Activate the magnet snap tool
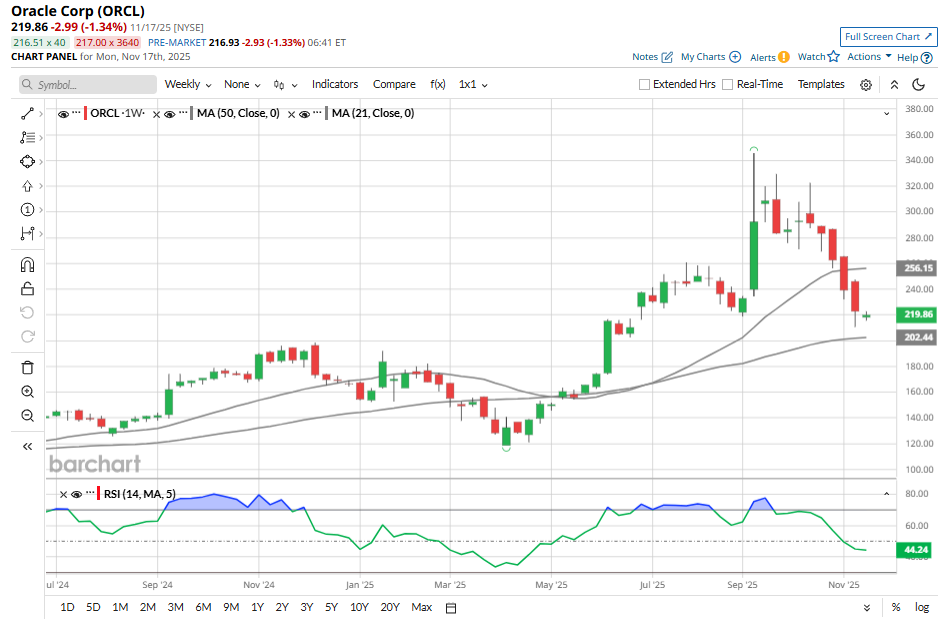The image size is (947, 620). click(27, 265)
